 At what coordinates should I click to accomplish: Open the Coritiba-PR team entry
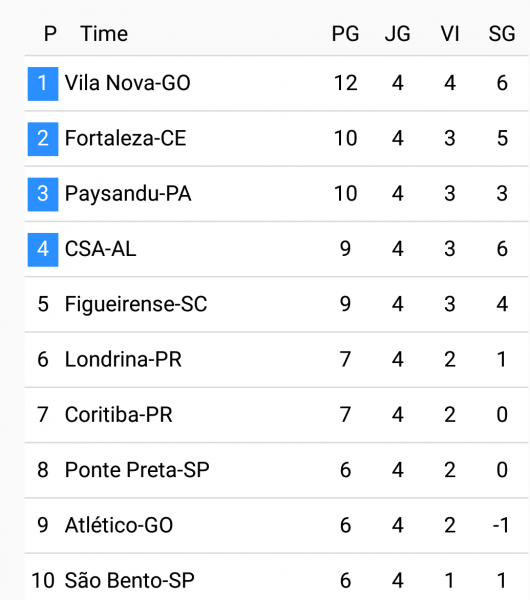[x=119, y=414]
